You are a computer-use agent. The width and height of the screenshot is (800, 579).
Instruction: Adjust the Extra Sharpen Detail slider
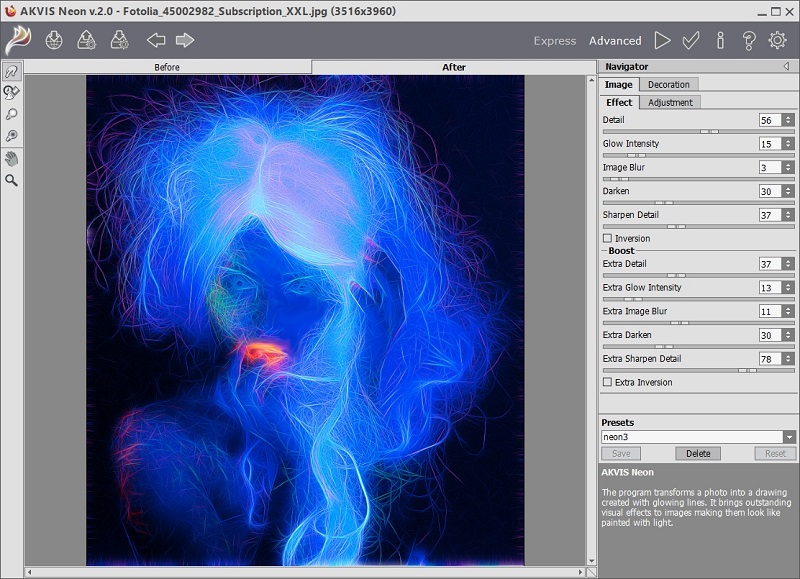tap(698, 370)
